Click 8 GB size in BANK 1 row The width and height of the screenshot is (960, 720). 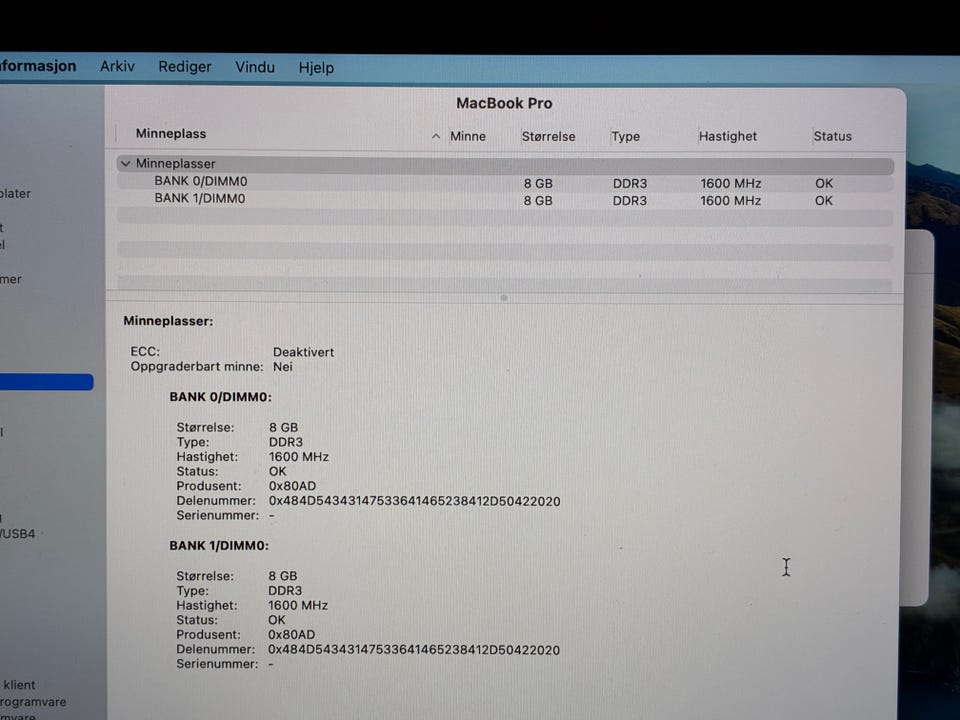coord(538,200)
